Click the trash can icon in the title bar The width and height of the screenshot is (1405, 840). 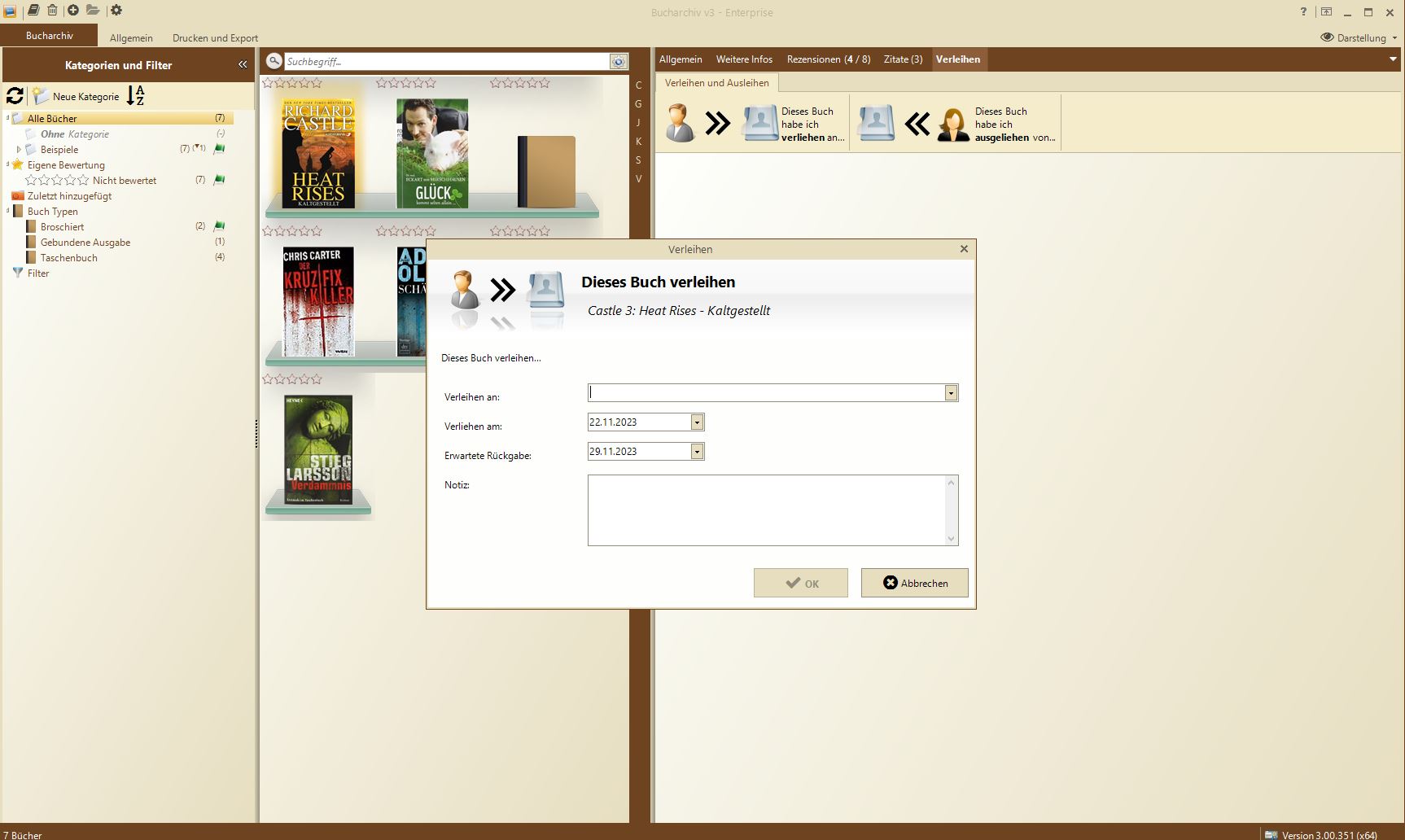point(52,11)
